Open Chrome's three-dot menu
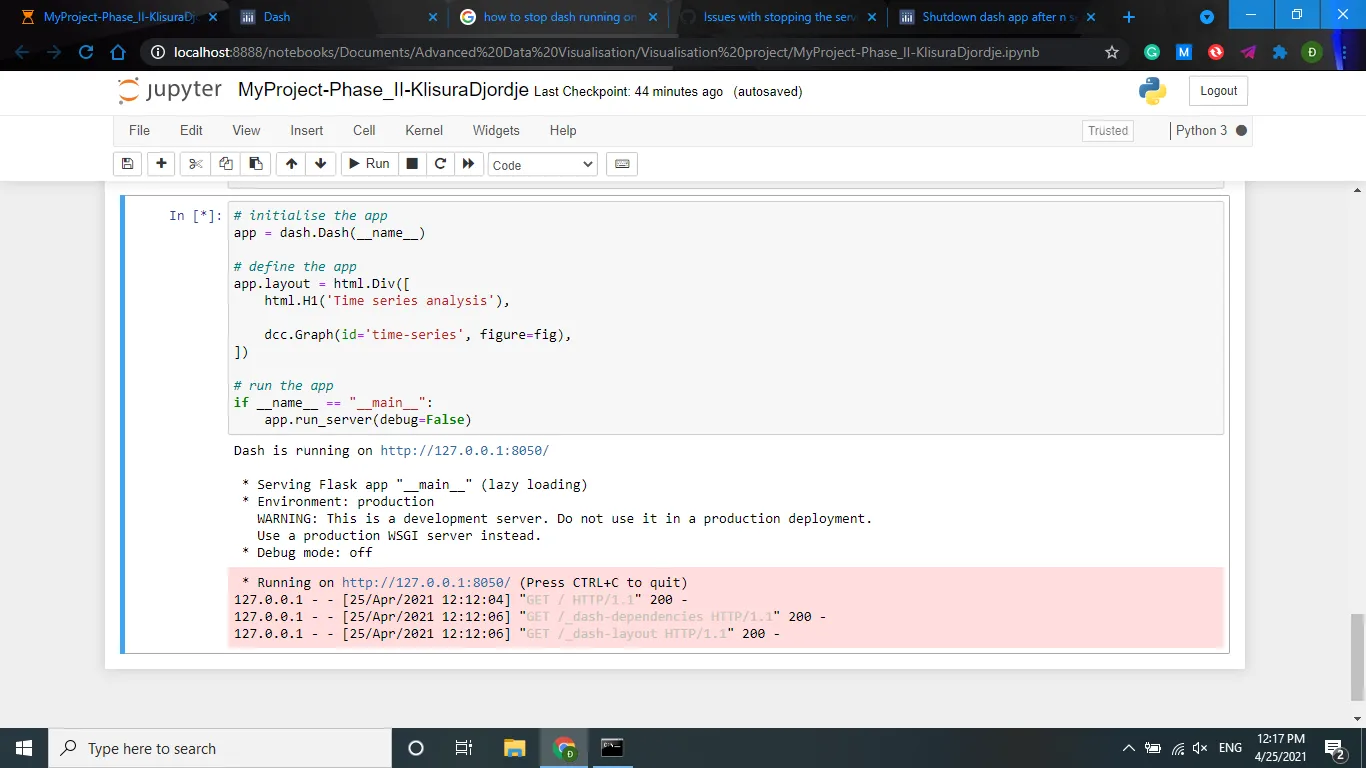The height and width of the screenshot is (768, 1366). point(1344,52)
